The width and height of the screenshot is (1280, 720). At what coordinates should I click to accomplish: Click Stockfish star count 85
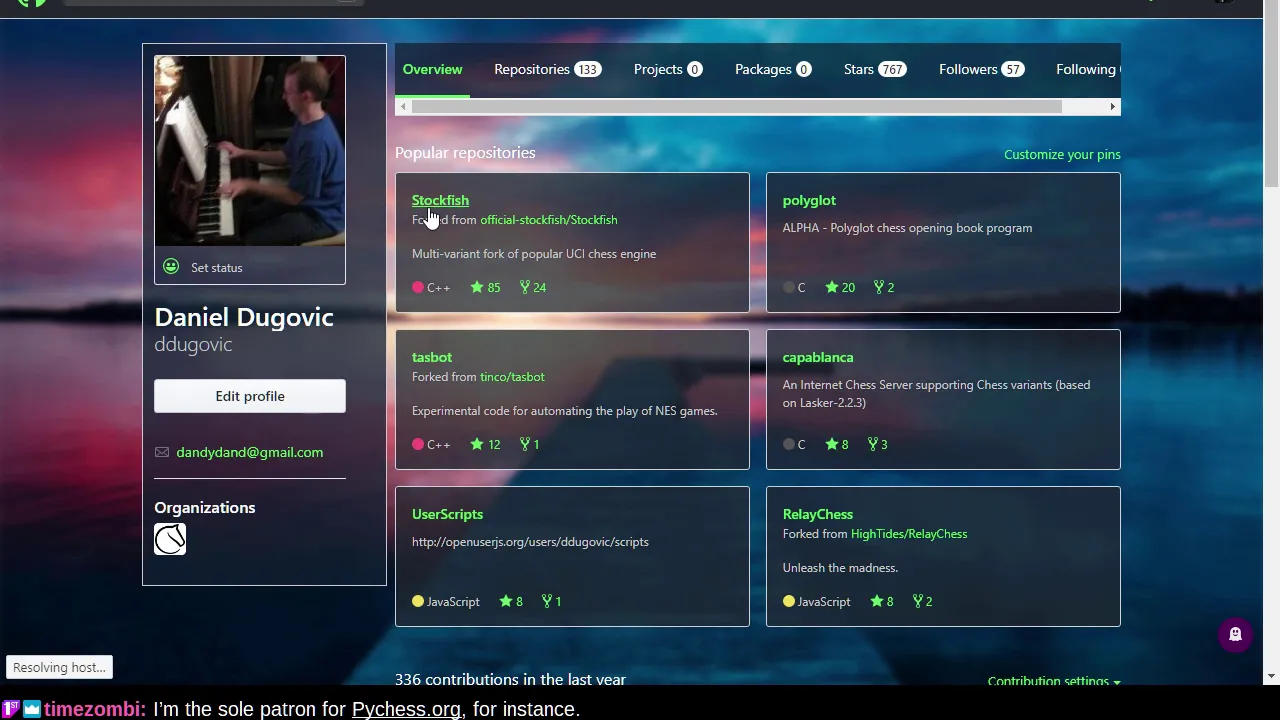click(486, 287)
